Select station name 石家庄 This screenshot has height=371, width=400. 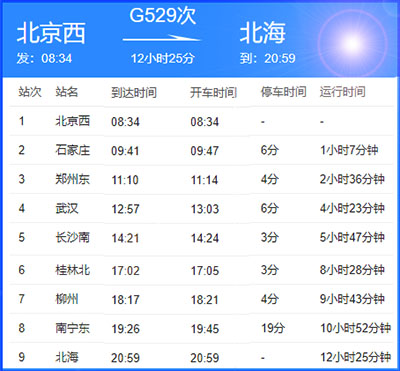point(73,150)
